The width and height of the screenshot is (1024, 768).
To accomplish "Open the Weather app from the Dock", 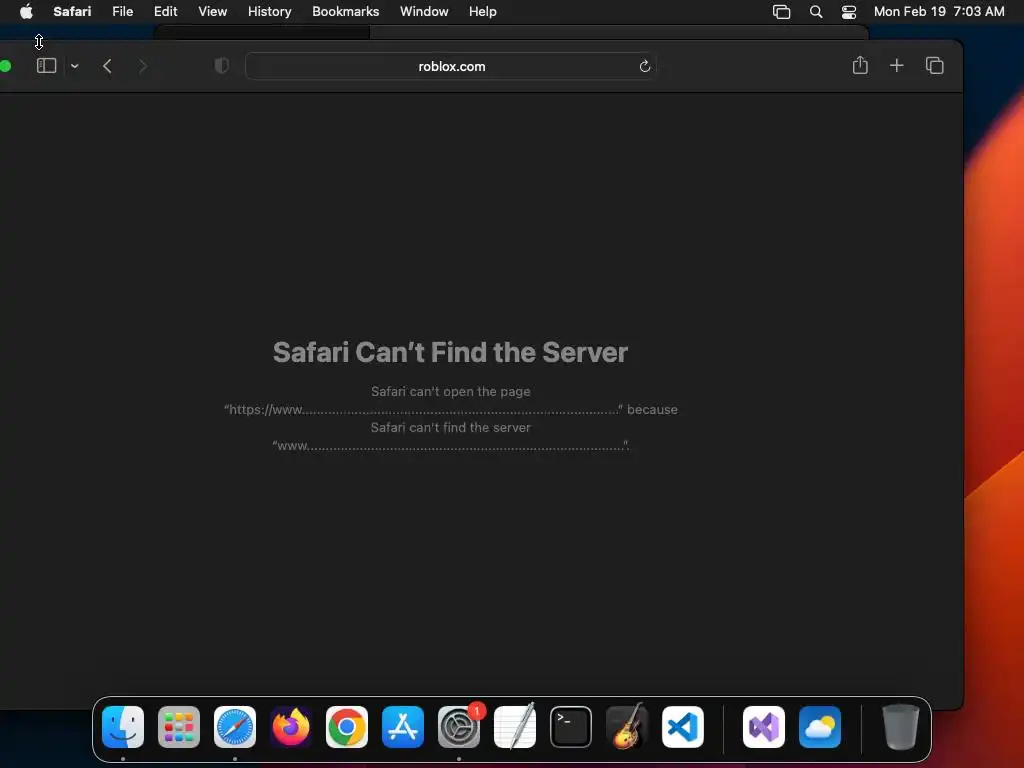I will 820,727.
